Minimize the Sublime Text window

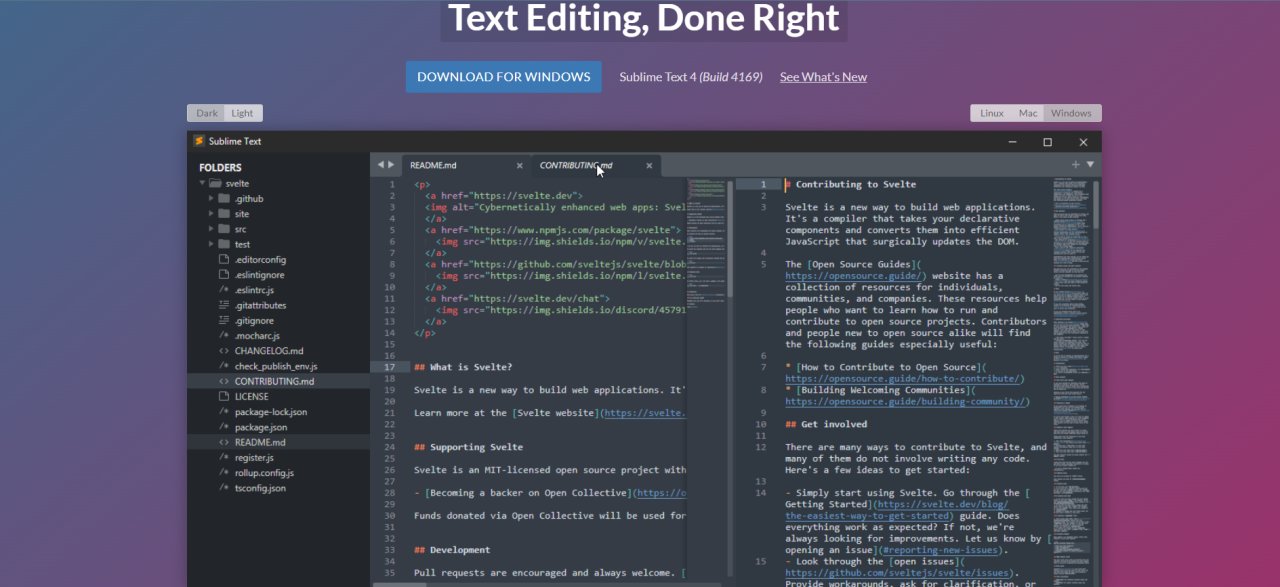(x=1012, y=142)
